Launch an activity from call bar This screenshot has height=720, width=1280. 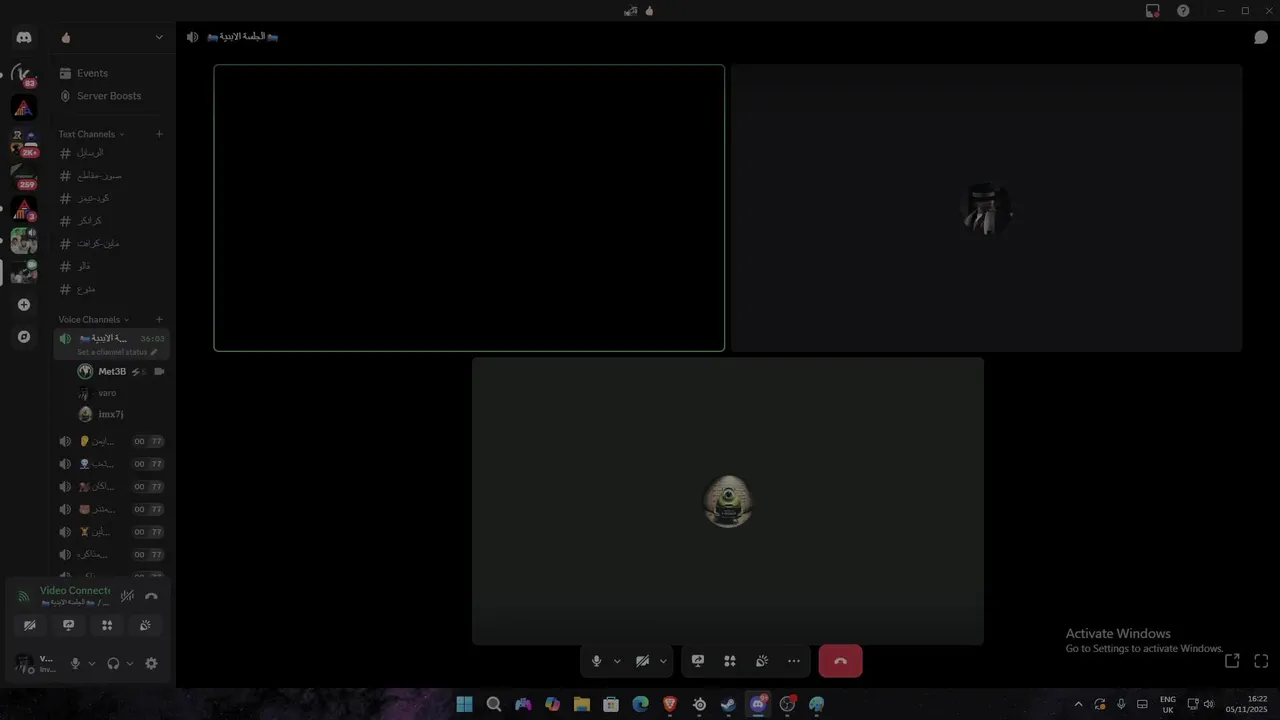pos(730,661)
